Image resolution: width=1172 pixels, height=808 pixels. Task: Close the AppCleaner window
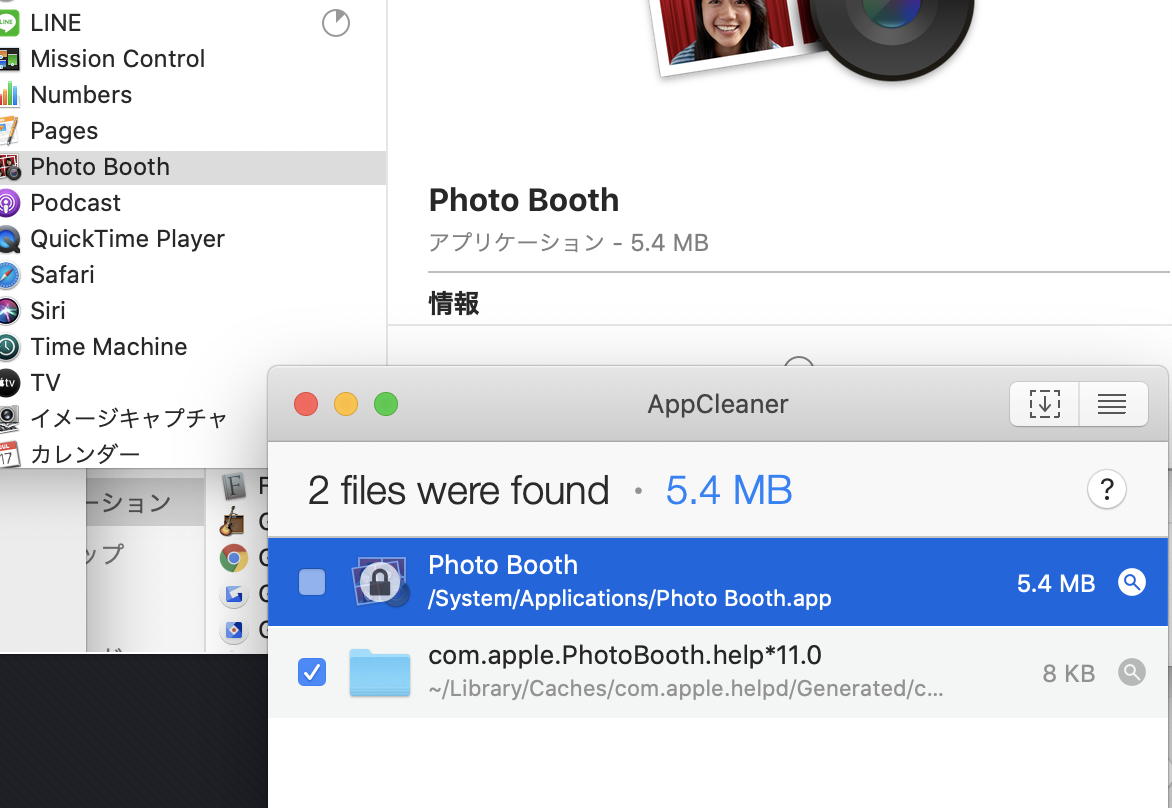point(306,404)
